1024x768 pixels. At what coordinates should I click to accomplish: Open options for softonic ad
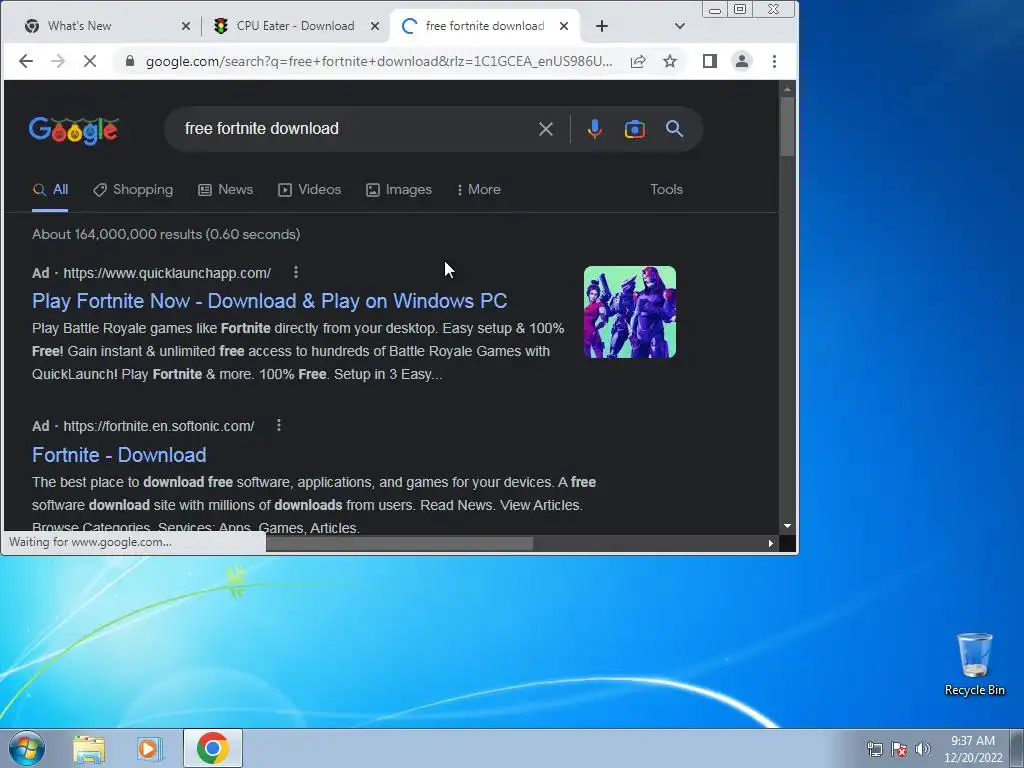279,425
